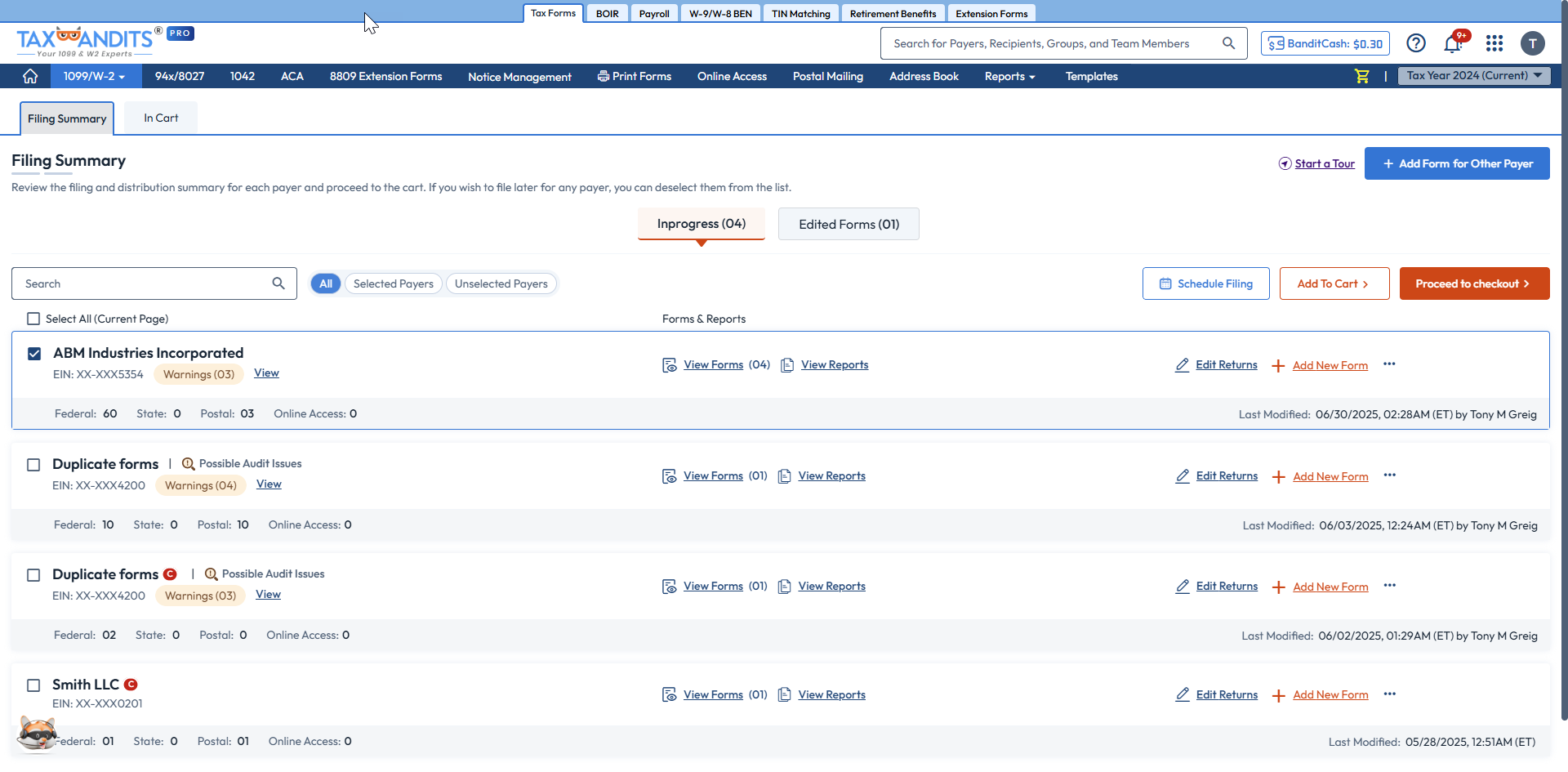The height and width of the screenshot is (772, 1568).
Task: Open the Retirement Benefits tab
Action: click(893, 13)
